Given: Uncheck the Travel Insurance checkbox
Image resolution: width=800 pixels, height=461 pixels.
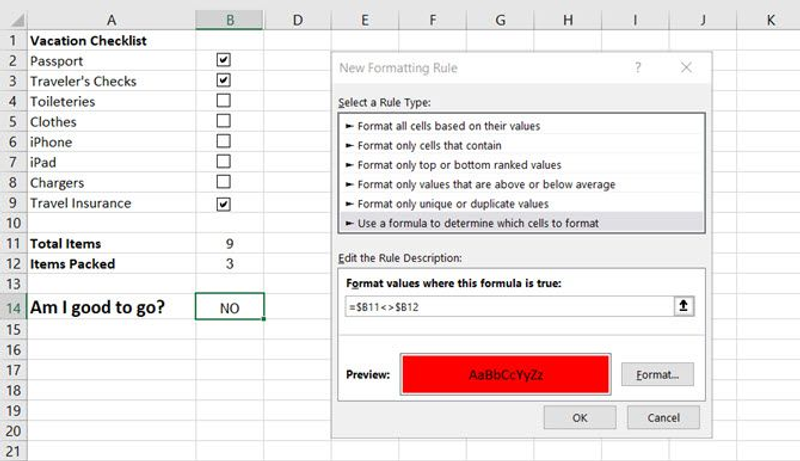Looking at the screenshot, I should pyautogui.click(x=224, y=203).
